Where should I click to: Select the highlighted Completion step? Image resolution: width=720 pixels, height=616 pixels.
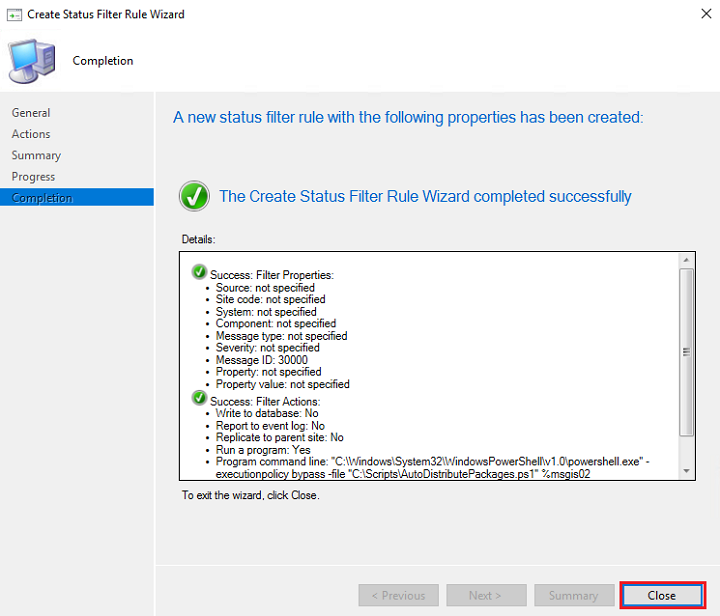point(42,198)
